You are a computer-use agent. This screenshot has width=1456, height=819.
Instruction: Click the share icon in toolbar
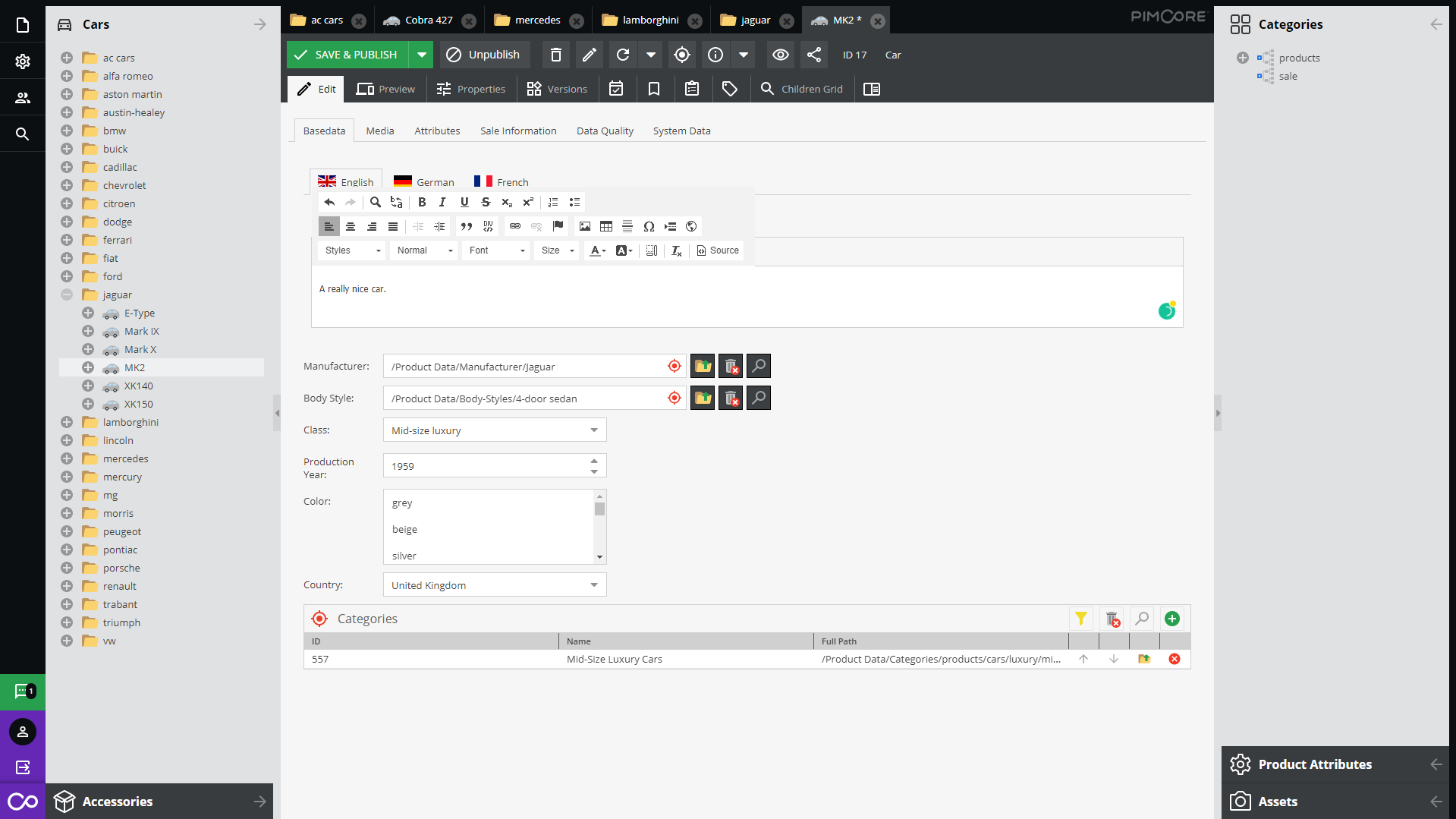[814, 55]
